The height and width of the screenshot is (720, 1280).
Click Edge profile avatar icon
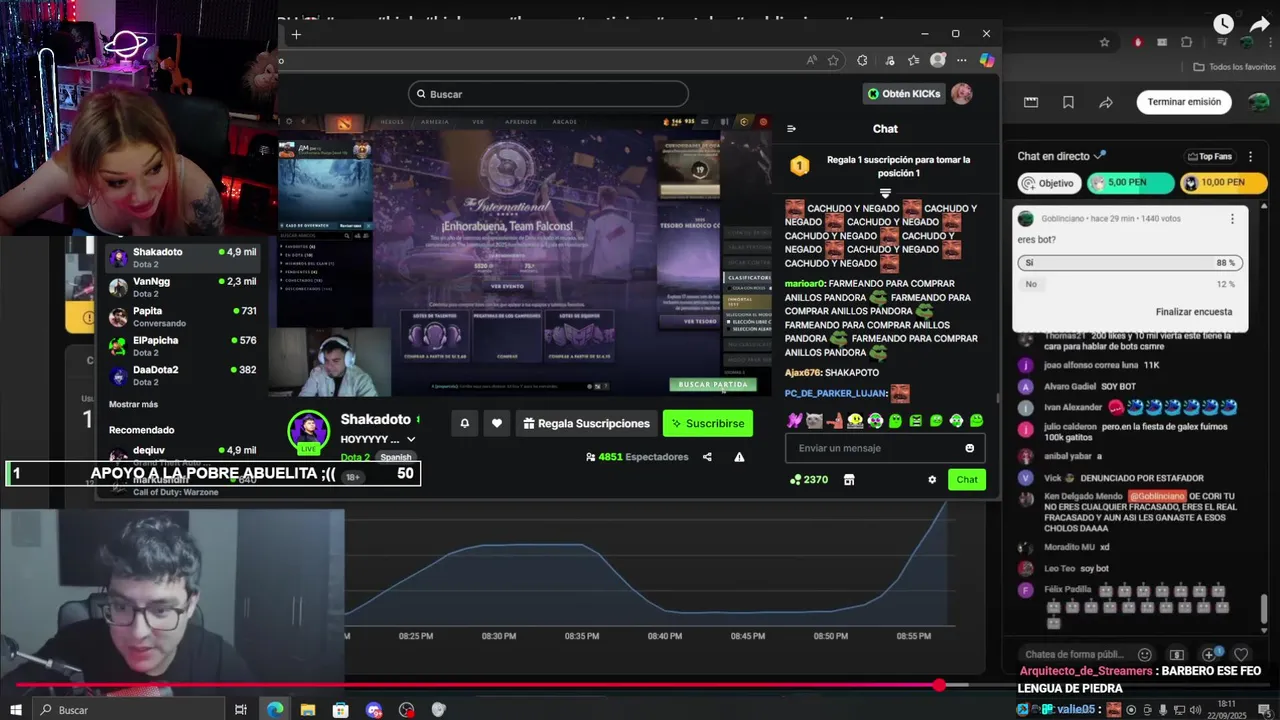[938, 61]
